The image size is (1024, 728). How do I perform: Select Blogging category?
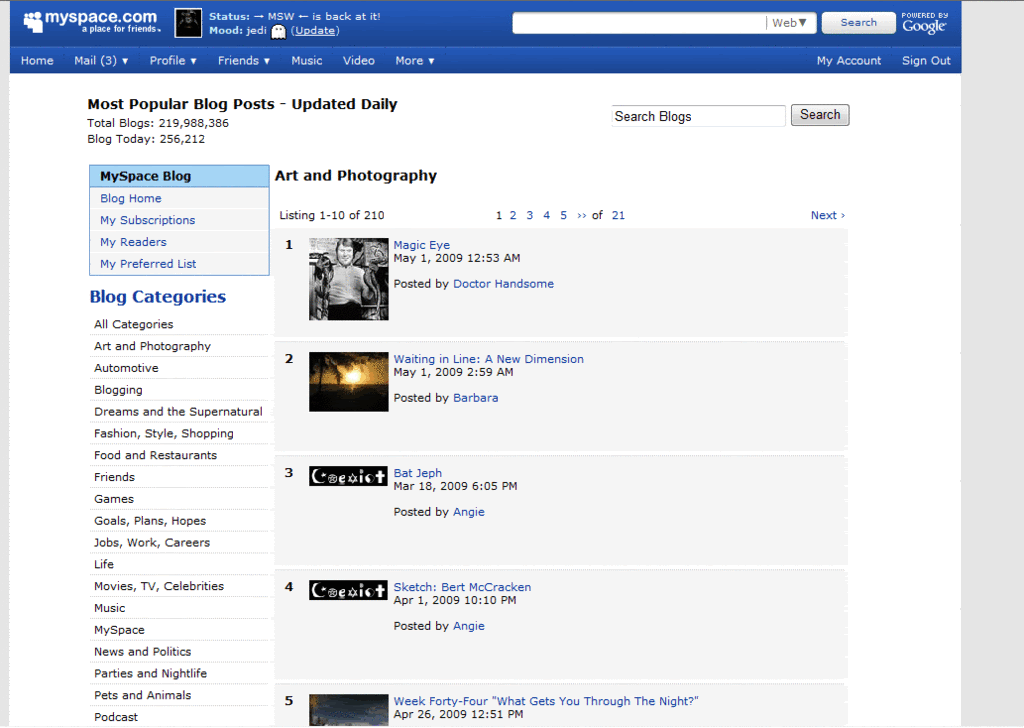tap(118, 390)
